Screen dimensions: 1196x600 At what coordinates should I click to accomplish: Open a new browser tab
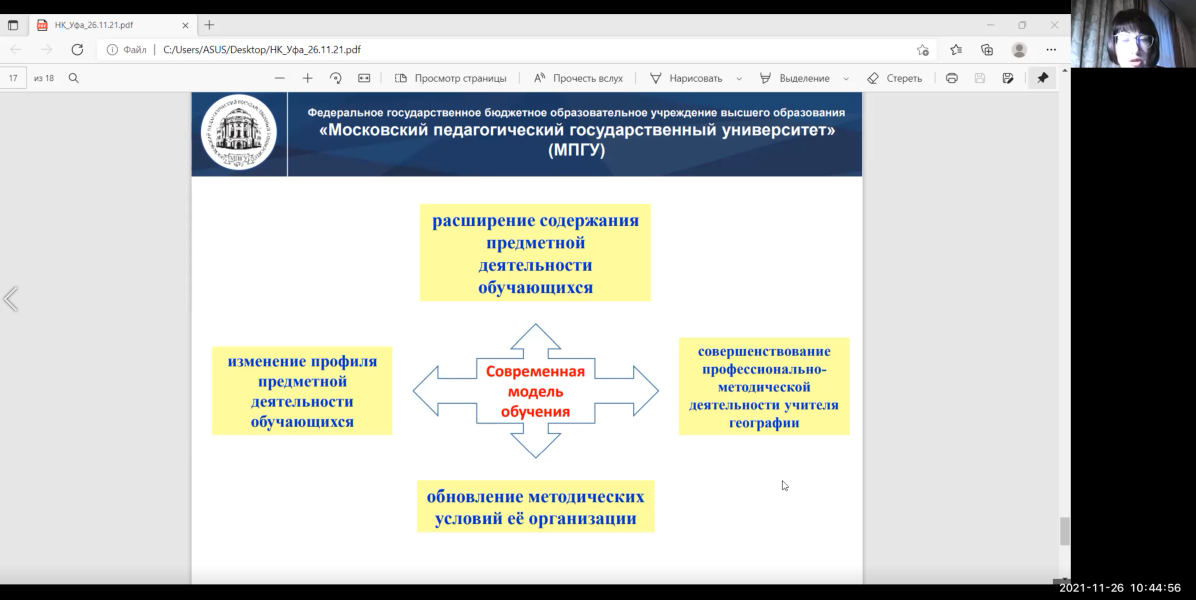(x=209, y=25)
